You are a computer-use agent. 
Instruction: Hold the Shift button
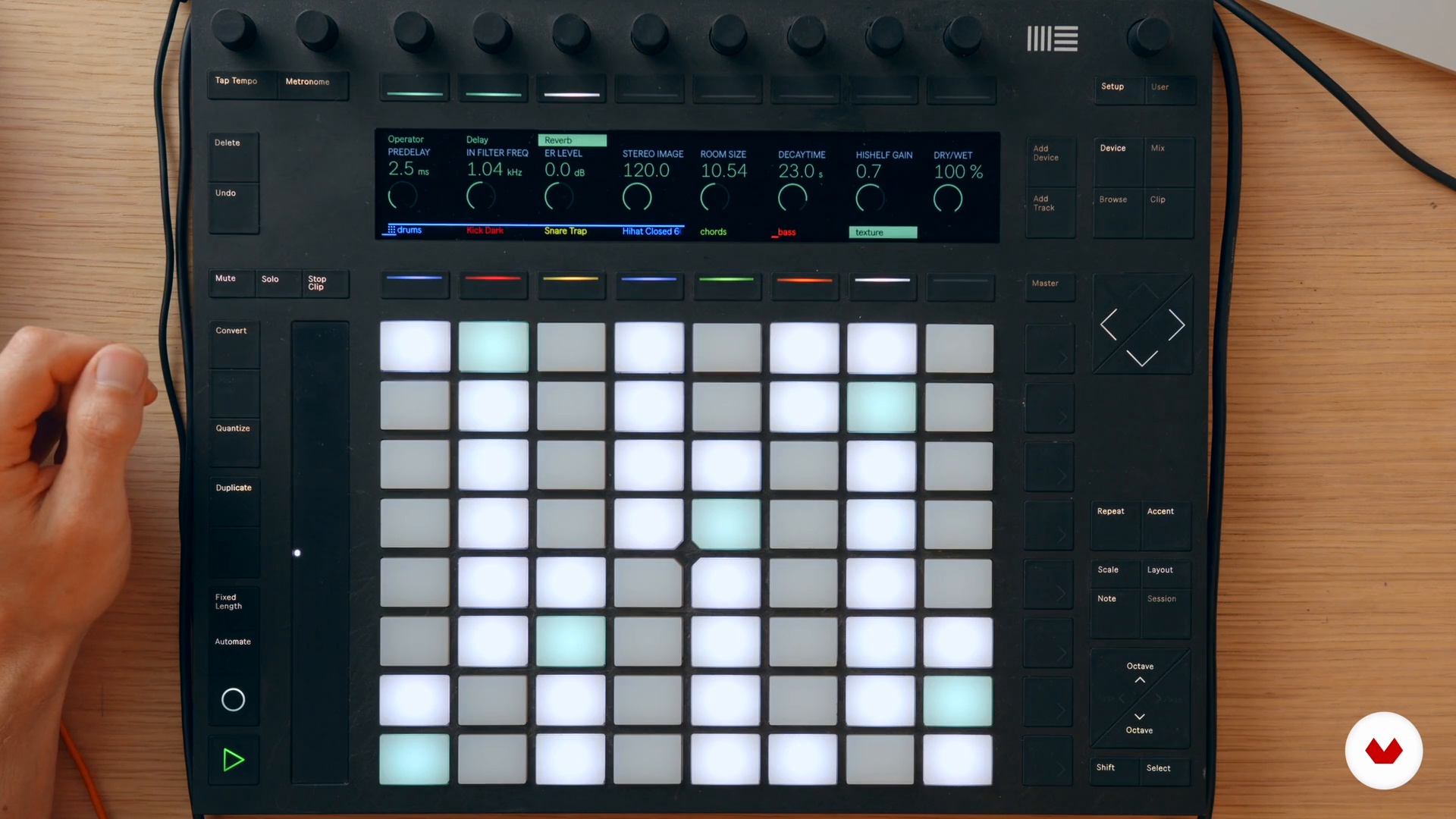pos(1113,772)
